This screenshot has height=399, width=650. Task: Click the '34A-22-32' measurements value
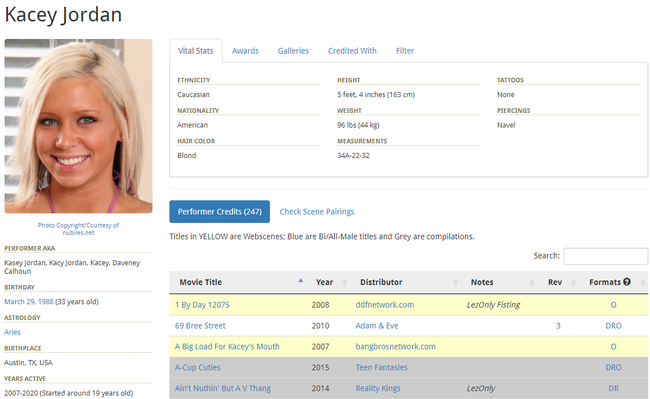point(353,155)
